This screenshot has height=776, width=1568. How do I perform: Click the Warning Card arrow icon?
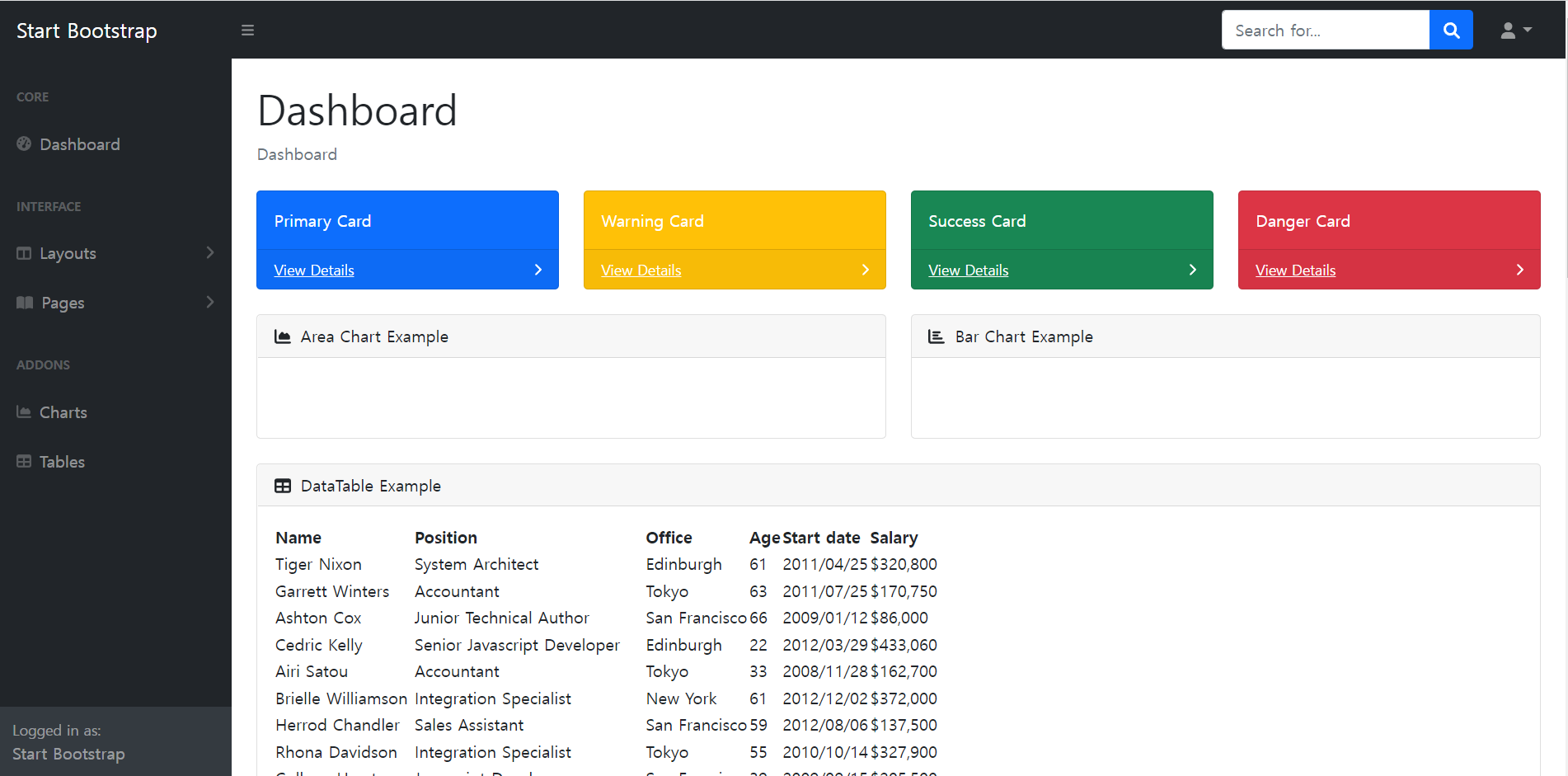pyautogui.click(x=865, y=270)
